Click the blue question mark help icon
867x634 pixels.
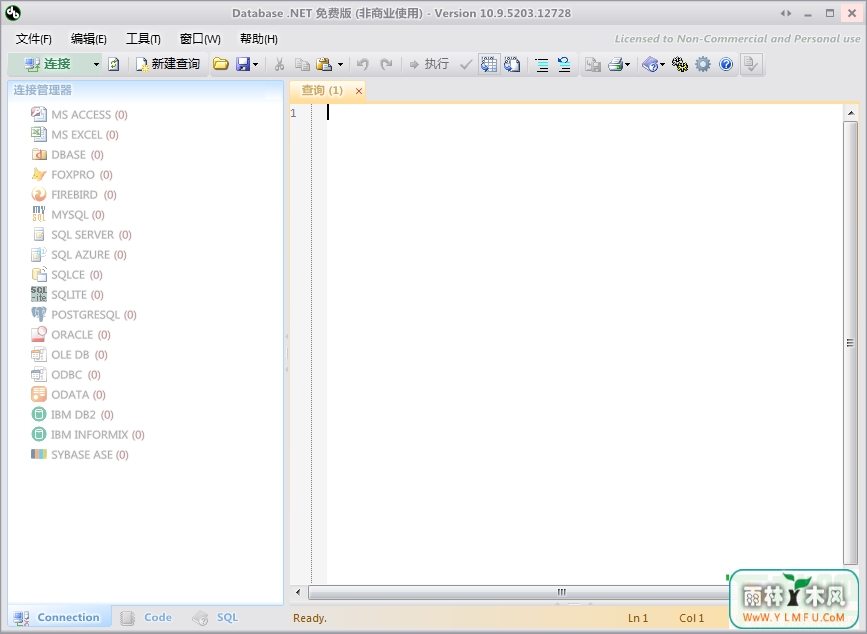[726, 65]
